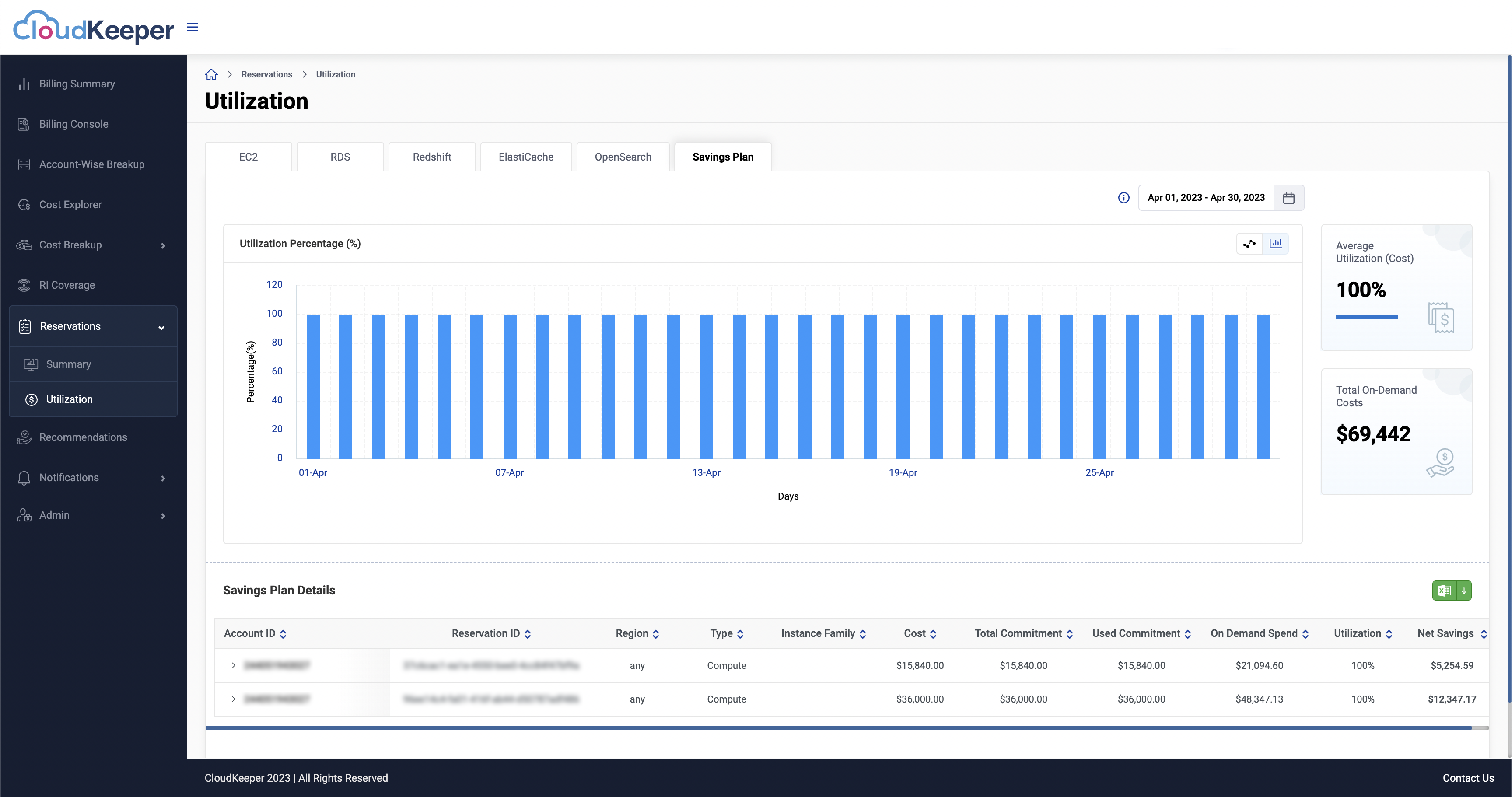The width and height of the screenshot is (1512, 797).
Task: Switch to bar chart view
Action: coord(1275,244)
